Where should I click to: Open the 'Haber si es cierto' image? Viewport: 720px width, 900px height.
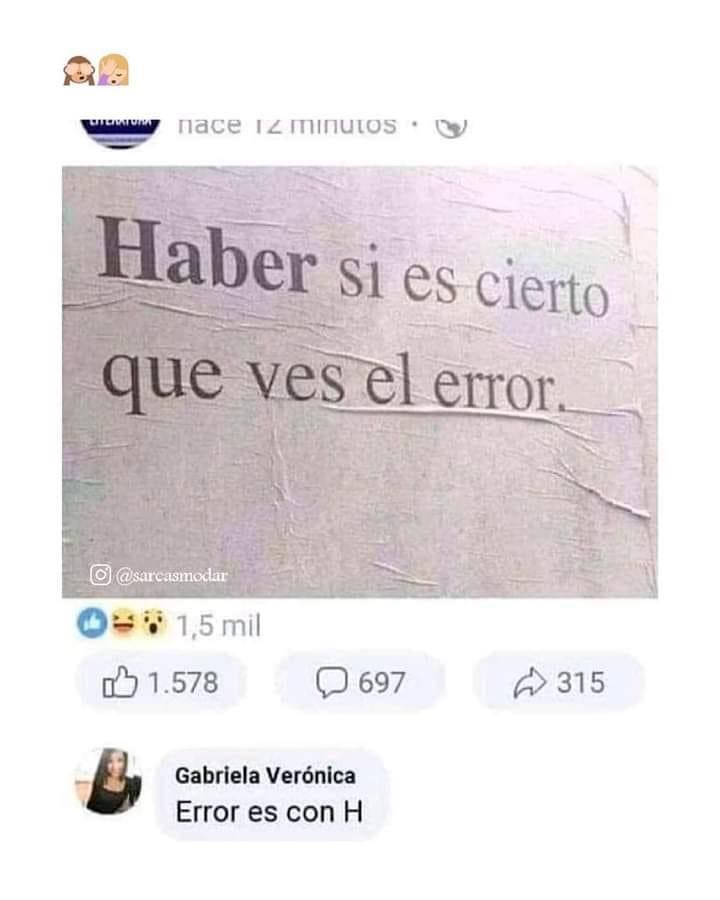(x=360, y=382)
